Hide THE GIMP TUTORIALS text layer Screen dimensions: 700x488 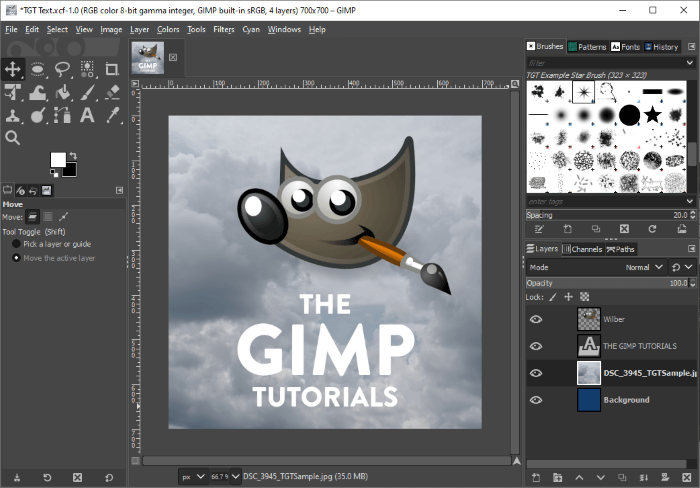536,346
